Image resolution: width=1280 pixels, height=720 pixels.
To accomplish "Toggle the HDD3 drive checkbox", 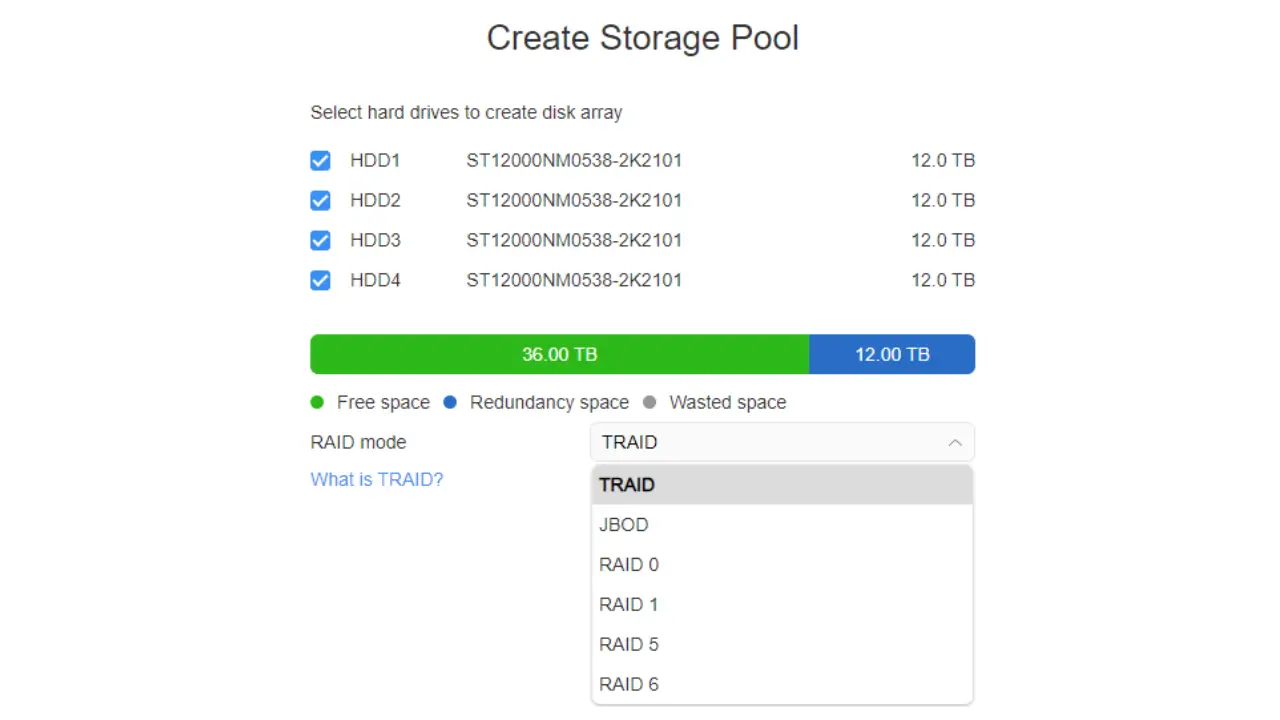I will 320,241.
